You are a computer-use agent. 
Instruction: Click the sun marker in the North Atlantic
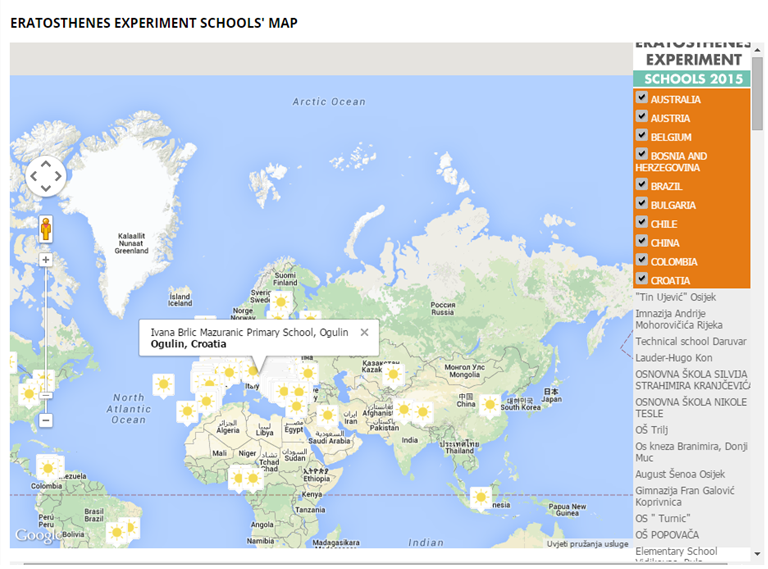point(164,384)
